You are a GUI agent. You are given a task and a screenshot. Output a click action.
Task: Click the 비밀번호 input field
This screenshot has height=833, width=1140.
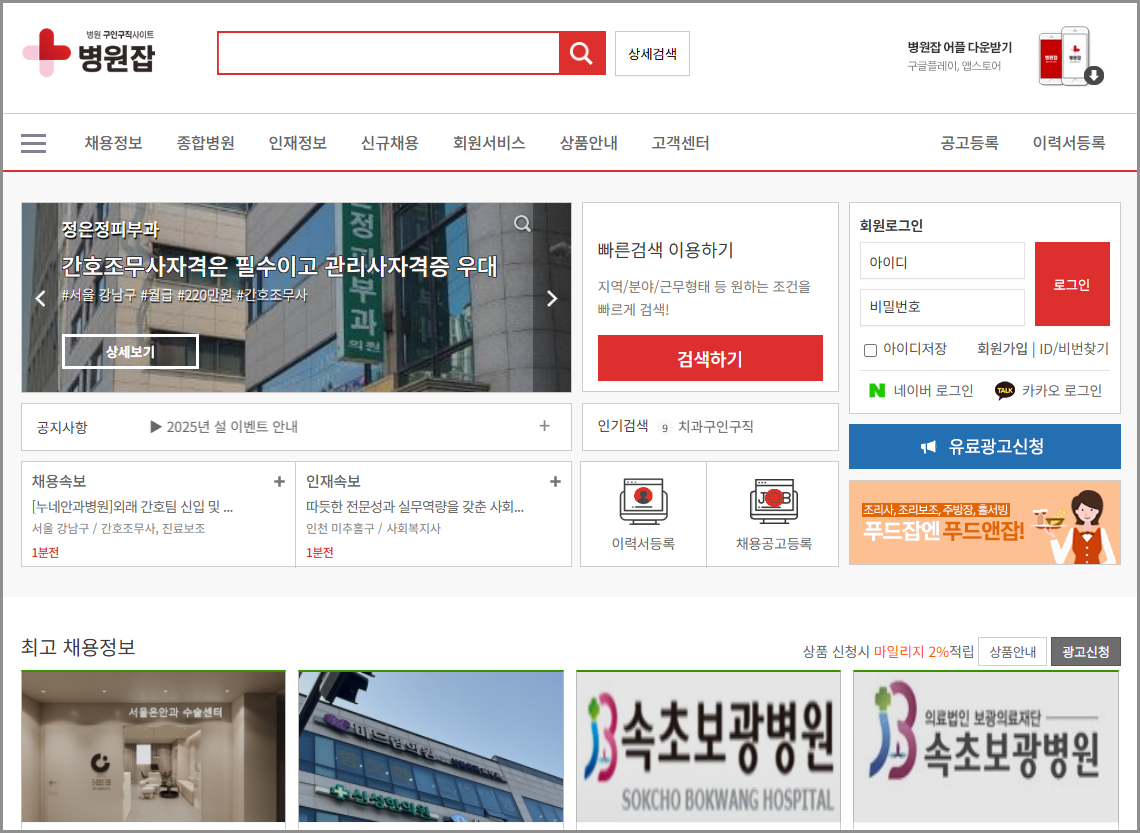click(941, 308)
